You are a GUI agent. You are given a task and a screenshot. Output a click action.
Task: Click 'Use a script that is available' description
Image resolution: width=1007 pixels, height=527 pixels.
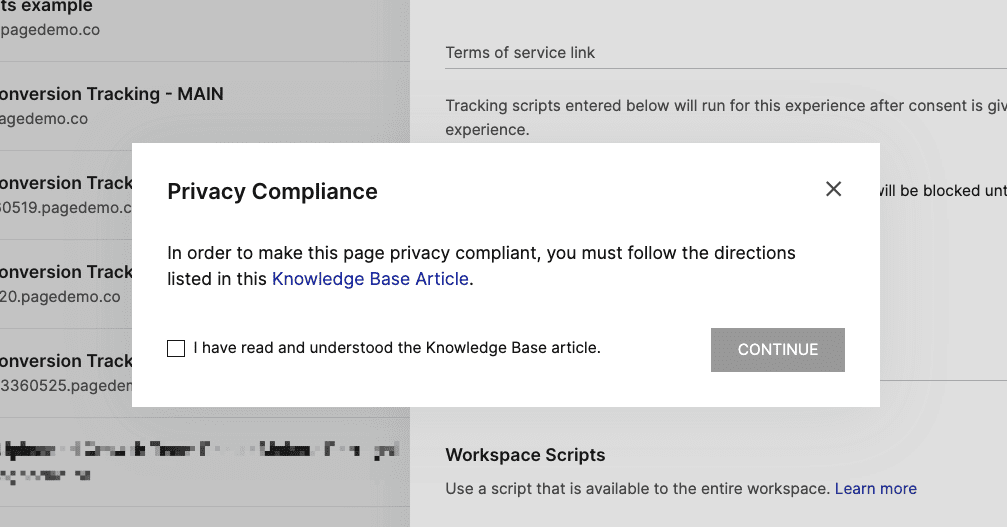[x=638, y=488]
